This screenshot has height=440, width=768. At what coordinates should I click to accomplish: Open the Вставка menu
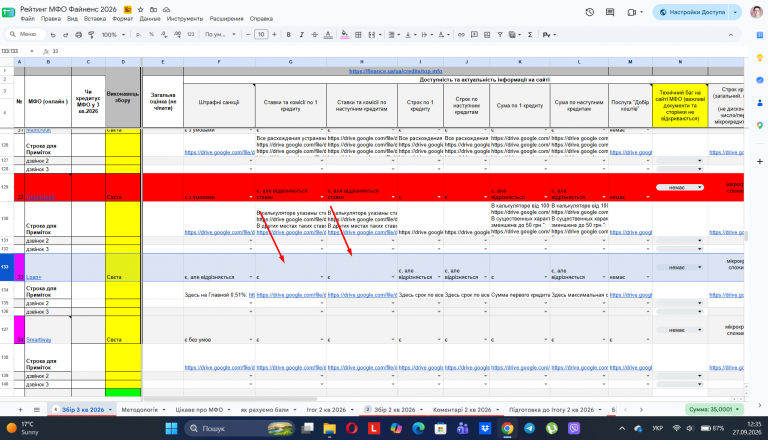(x=95, y=19)
